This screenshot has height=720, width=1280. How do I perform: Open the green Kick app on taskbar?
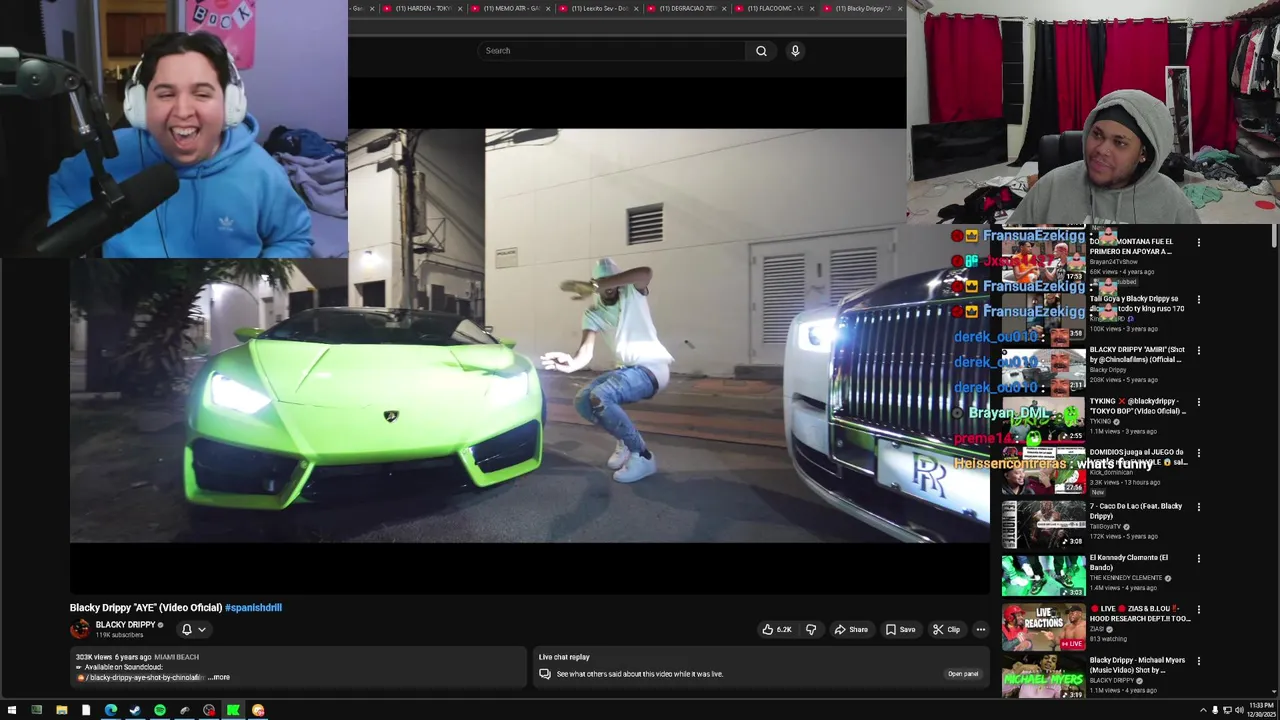coord(233,710)
